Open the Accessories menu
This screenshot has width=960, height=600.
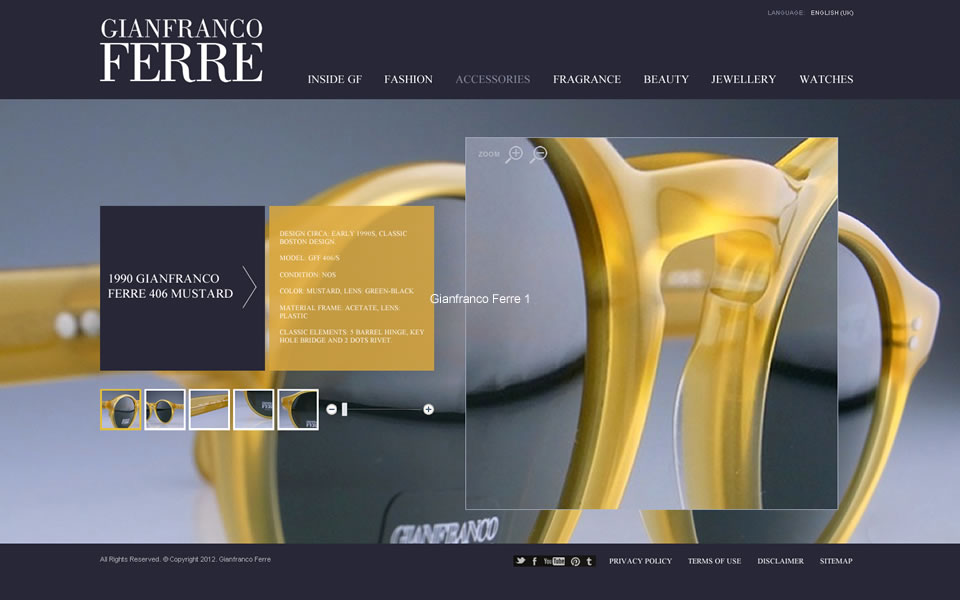(492, 79)
